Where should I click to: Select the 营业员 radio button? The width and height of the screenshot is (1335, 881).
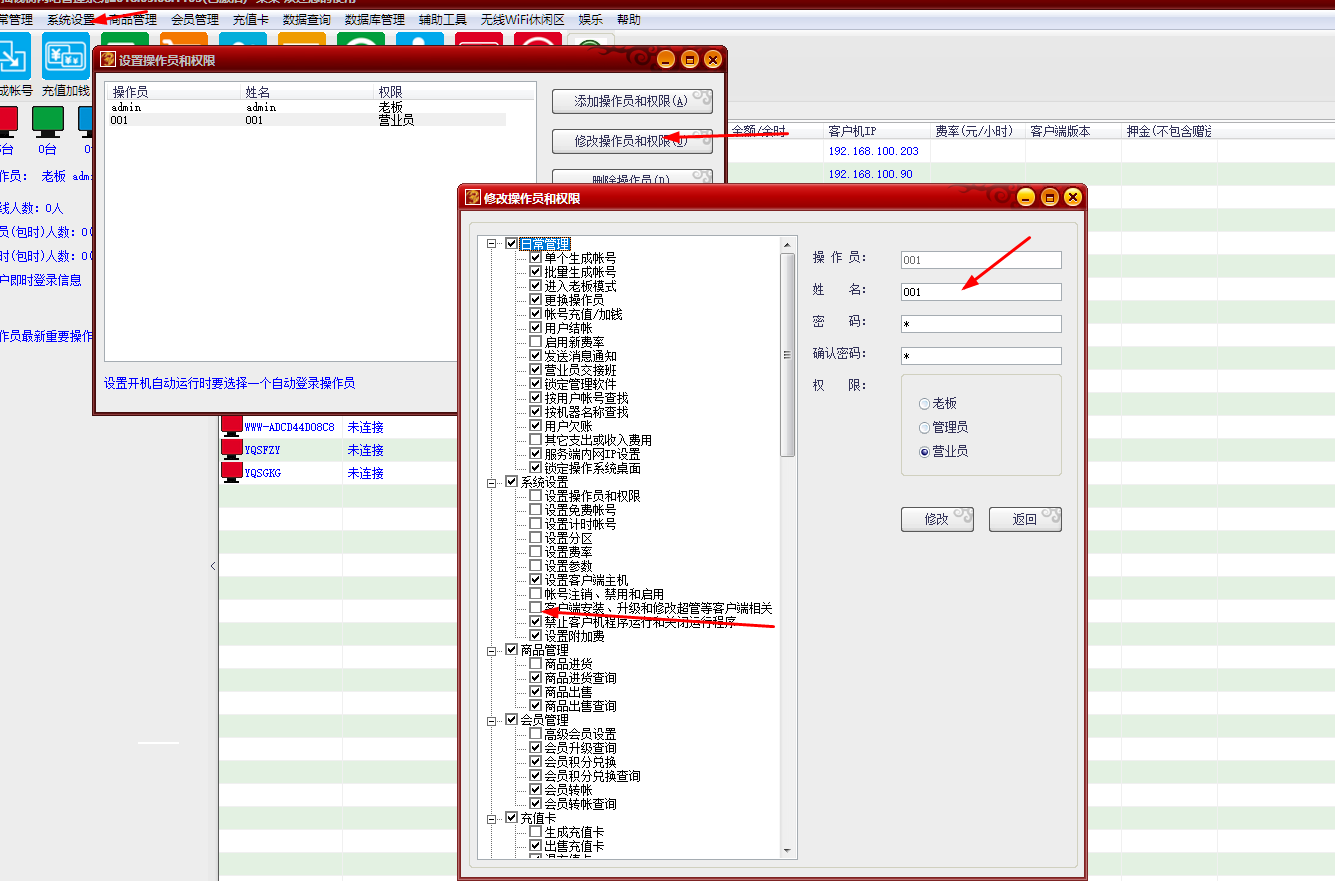[924, 451]
